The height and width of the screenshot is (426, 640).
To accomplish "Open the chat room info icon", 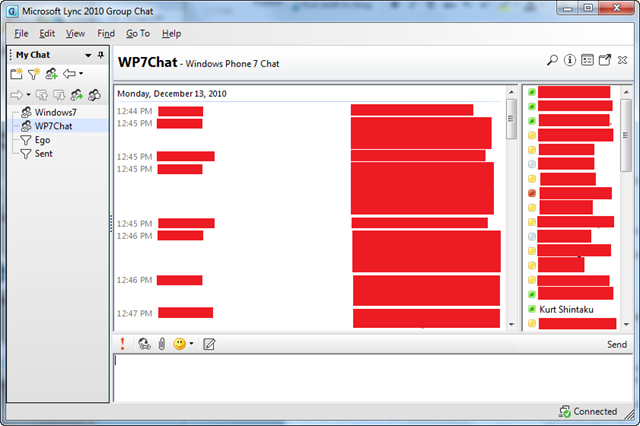I will [570, 61].
